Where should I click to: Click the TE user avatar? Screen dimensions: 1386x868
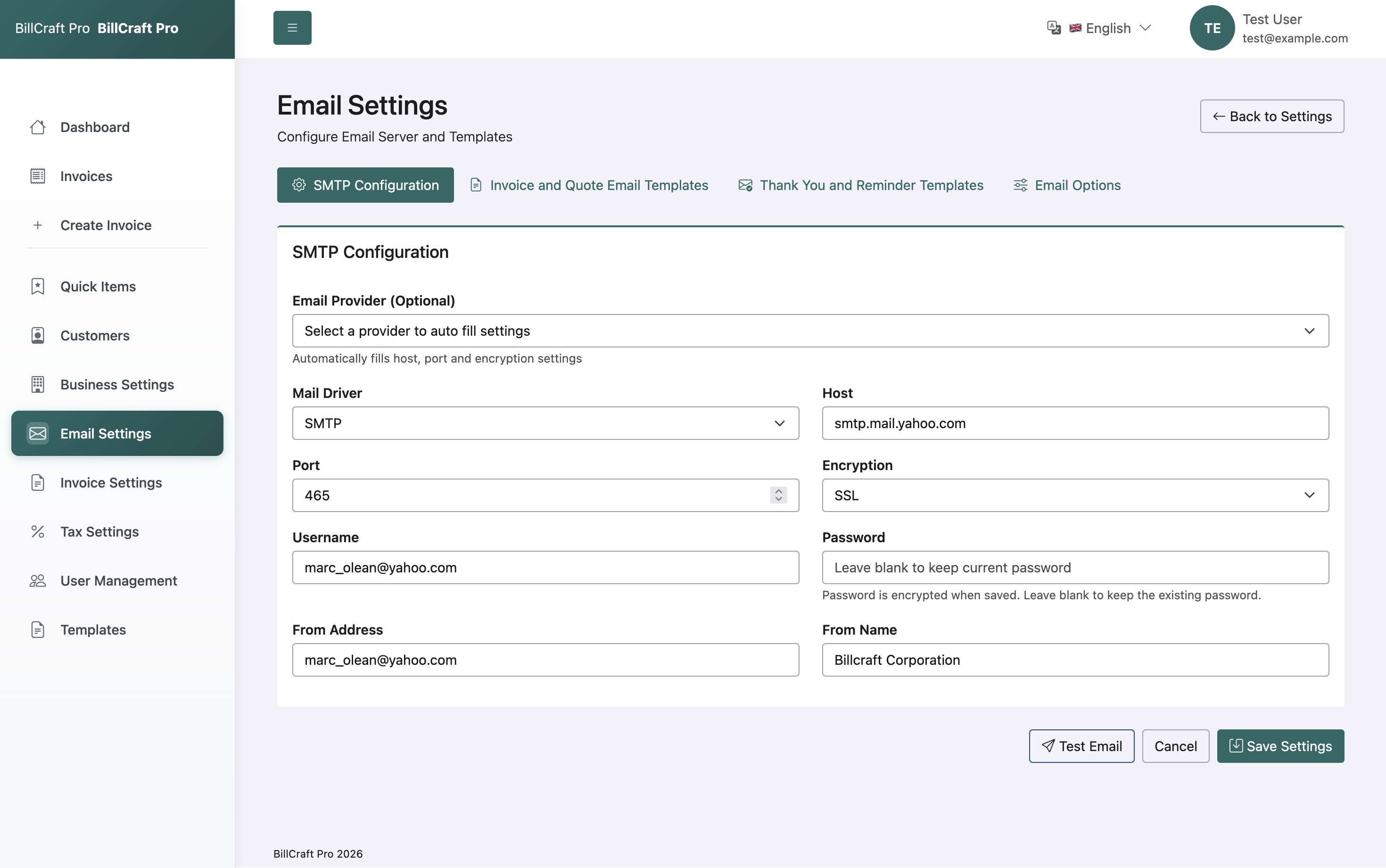(x=1212, y=27)
